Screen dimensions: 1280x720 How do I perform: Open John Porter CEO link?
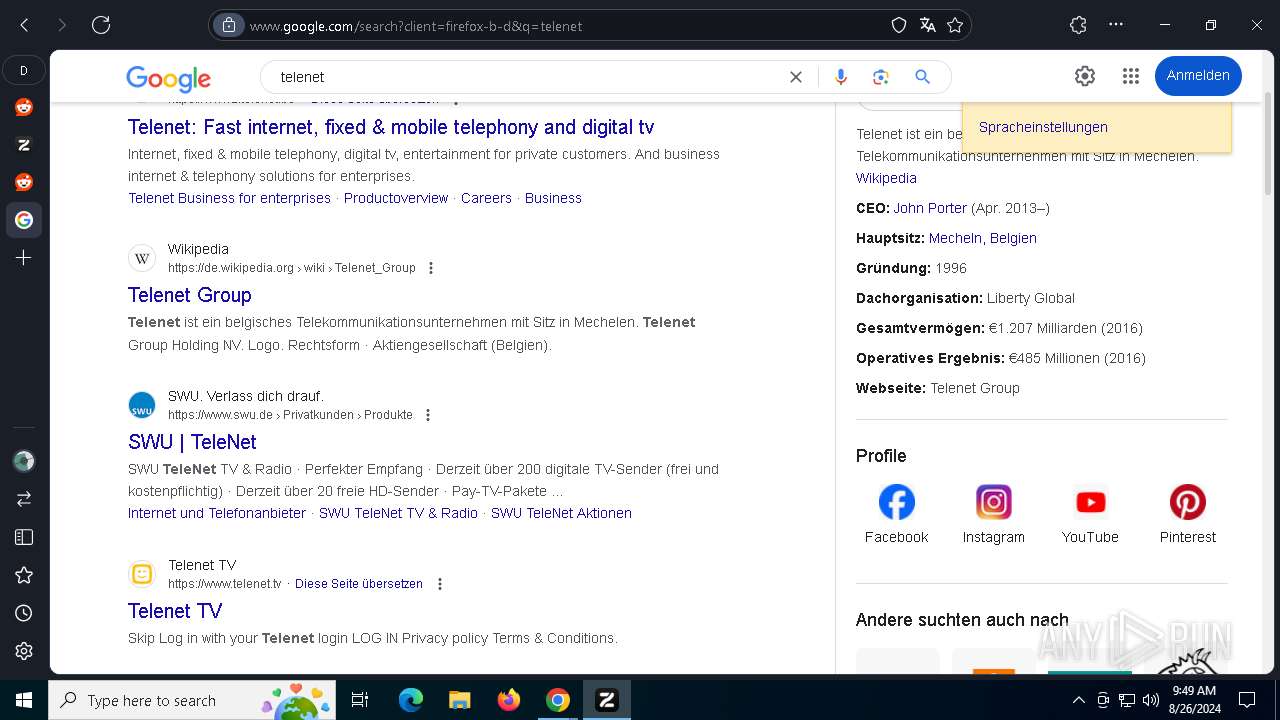click(930, 208)
